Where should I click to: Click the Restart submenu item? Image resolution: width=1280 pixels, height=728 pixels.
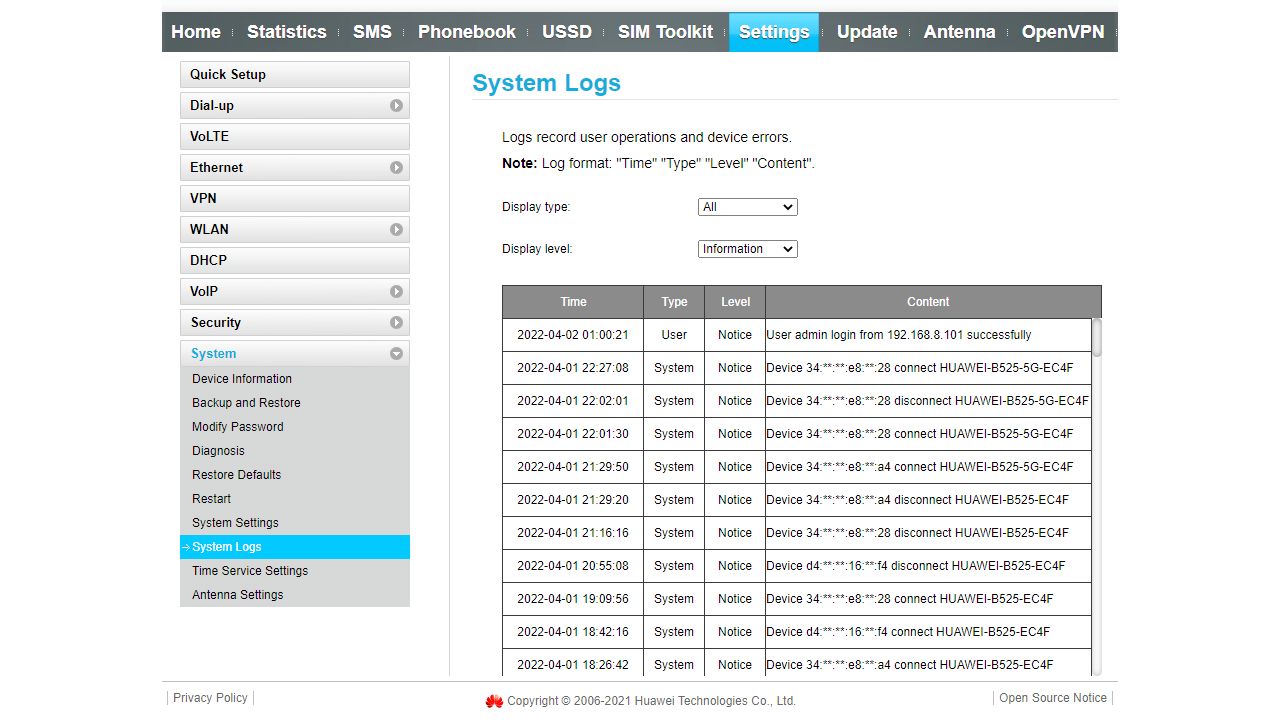pyautogui.click(x=211, y=499)
